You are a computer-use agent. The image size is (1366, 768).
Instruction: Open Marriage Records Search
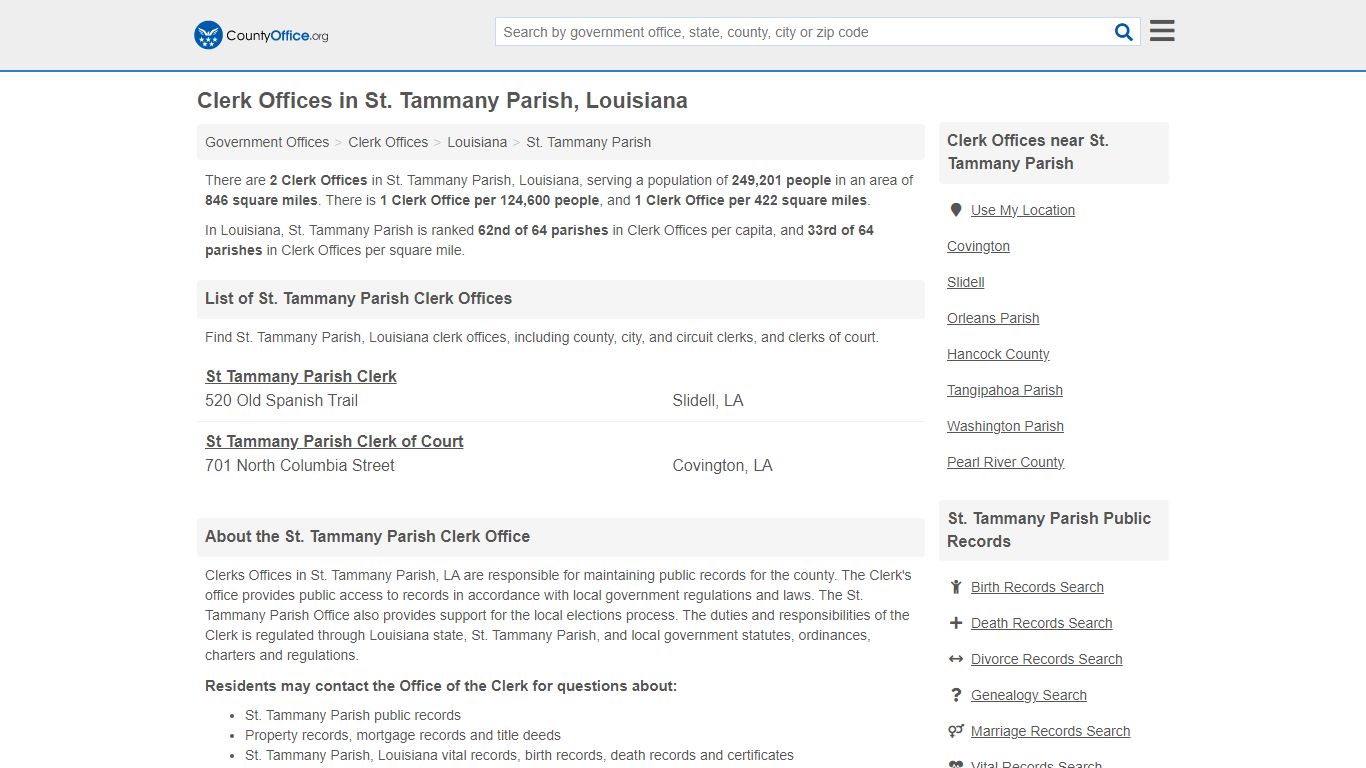coord(1050,731)
